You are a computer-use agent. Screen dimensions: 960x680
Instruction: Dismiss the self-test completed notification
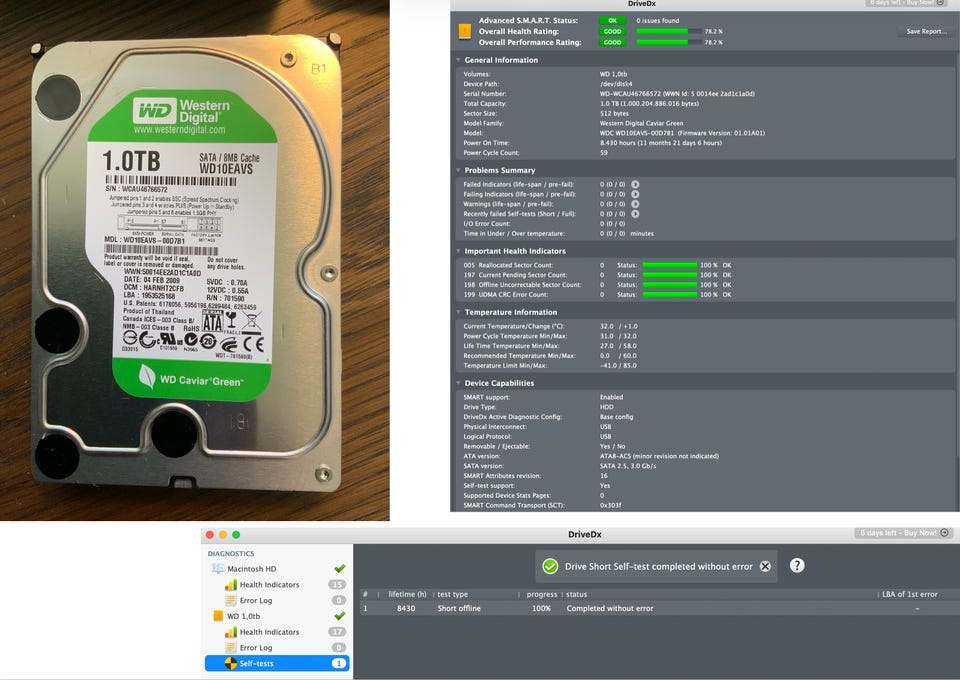coord(765,566)
